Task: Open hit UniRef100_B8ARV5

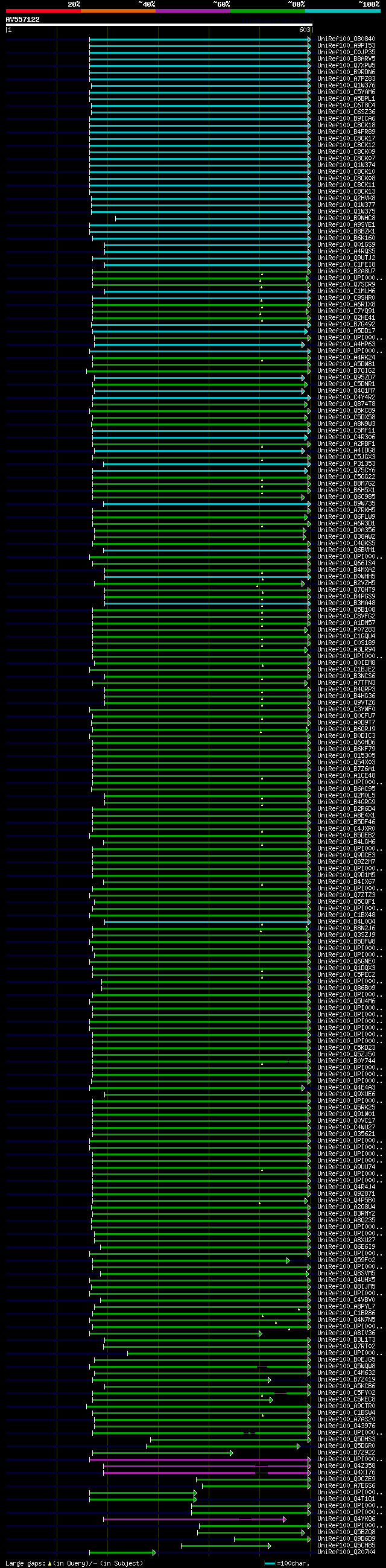Action: click(x=346, y=59)
